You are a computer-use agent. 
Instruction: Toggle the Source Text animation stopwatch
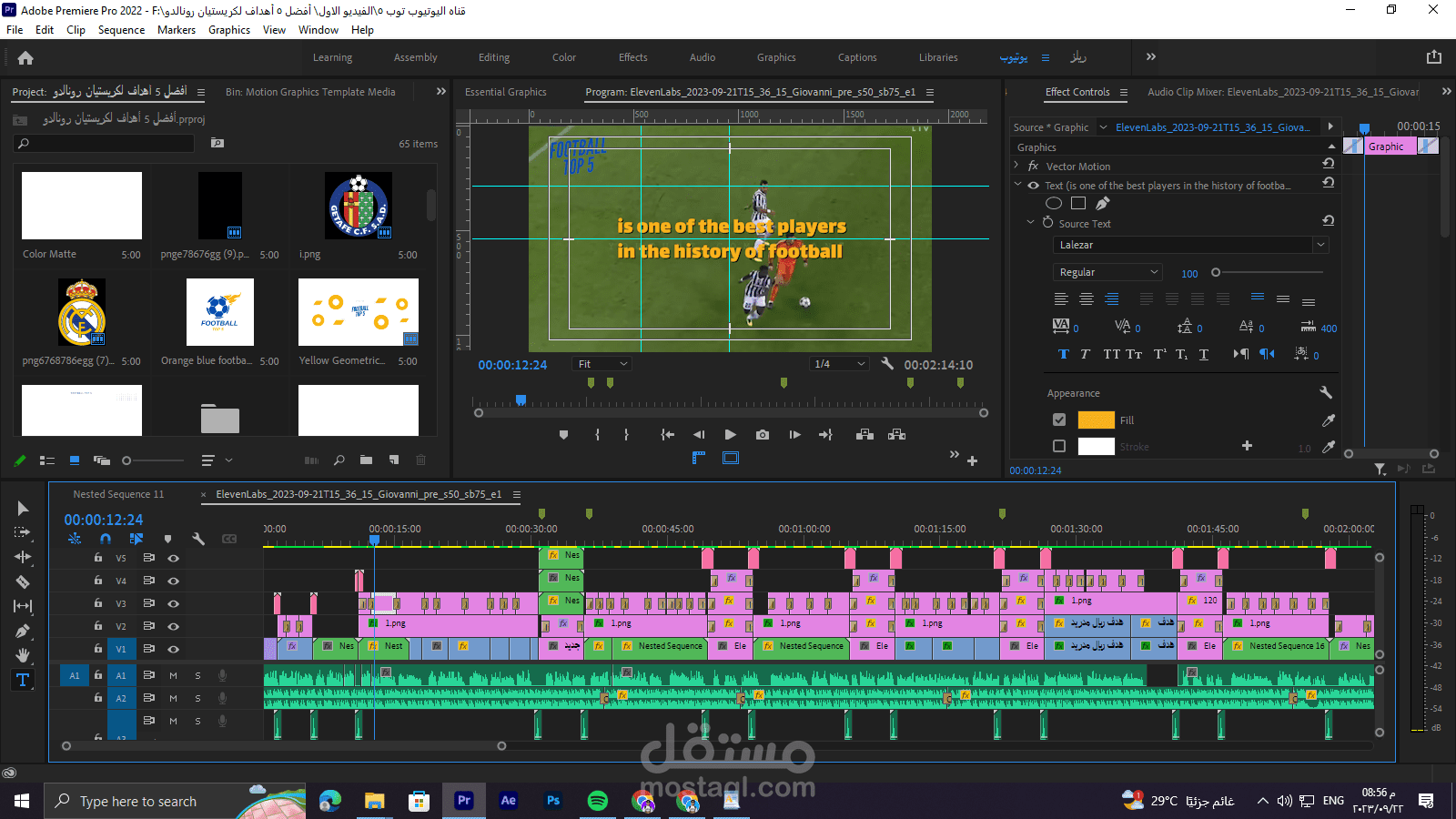[x=1047, y=223]
